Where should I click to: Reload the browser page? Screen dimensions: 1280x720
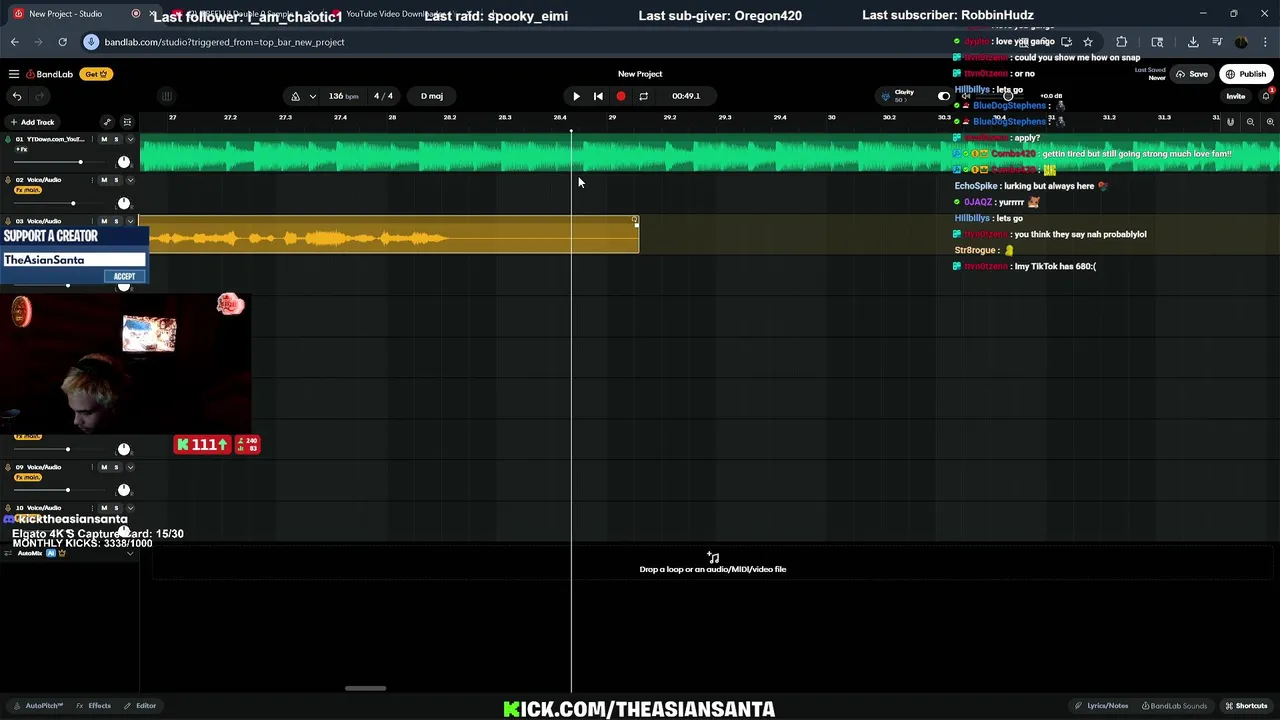tap(62, 42)
